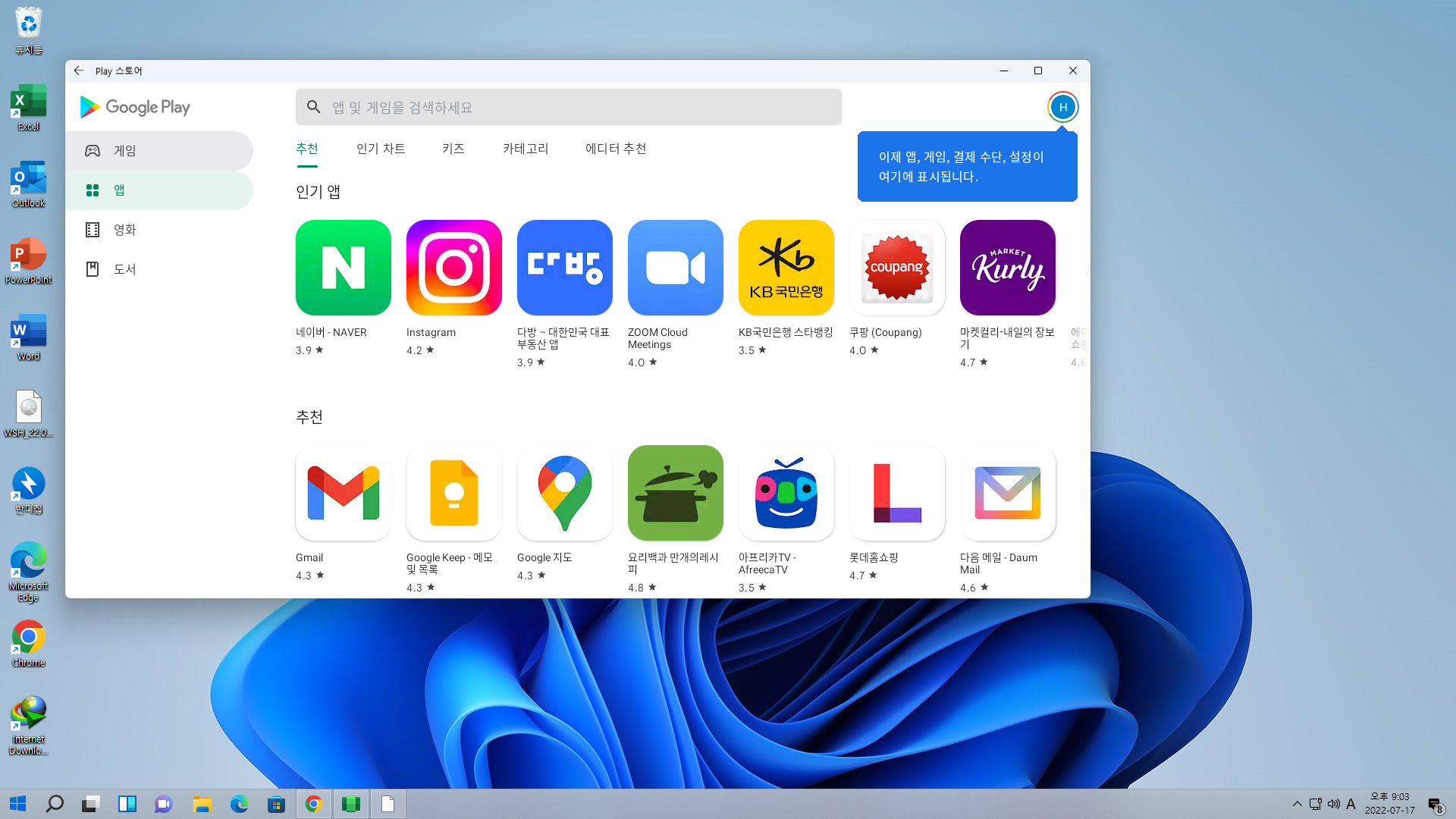Open Outlook desktop shortcut
This screenshot has width=1456, height=819.
point(28,184)
